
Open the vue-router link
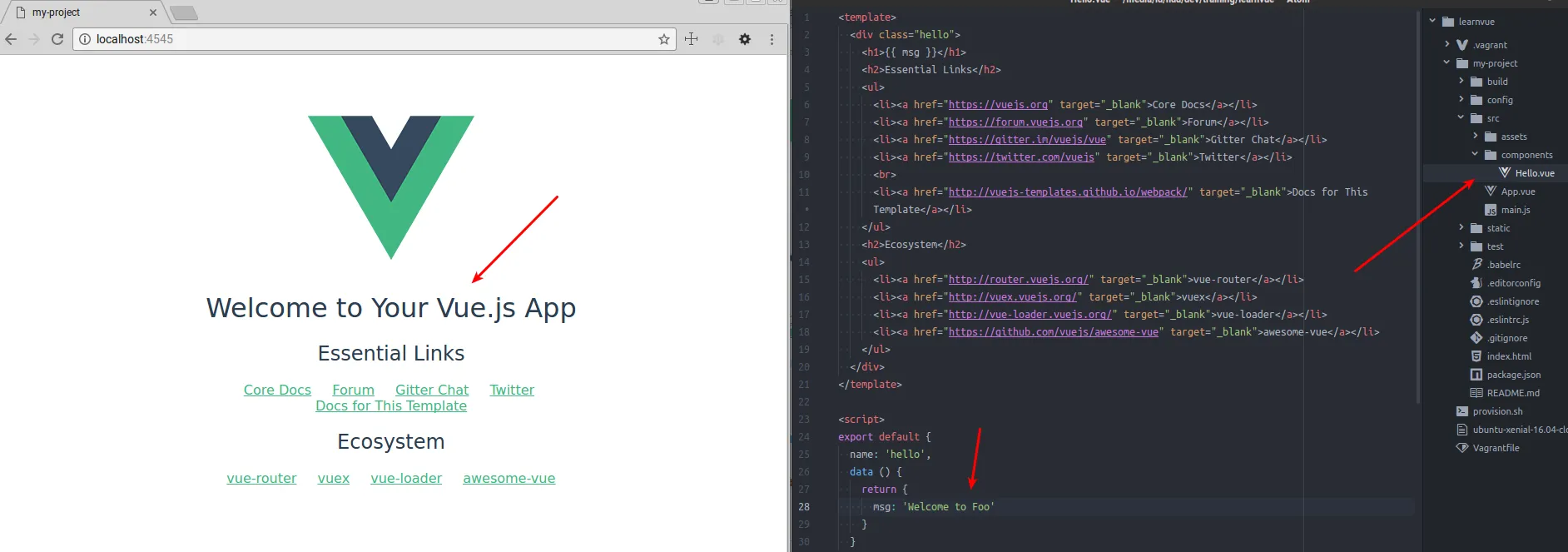261,478
